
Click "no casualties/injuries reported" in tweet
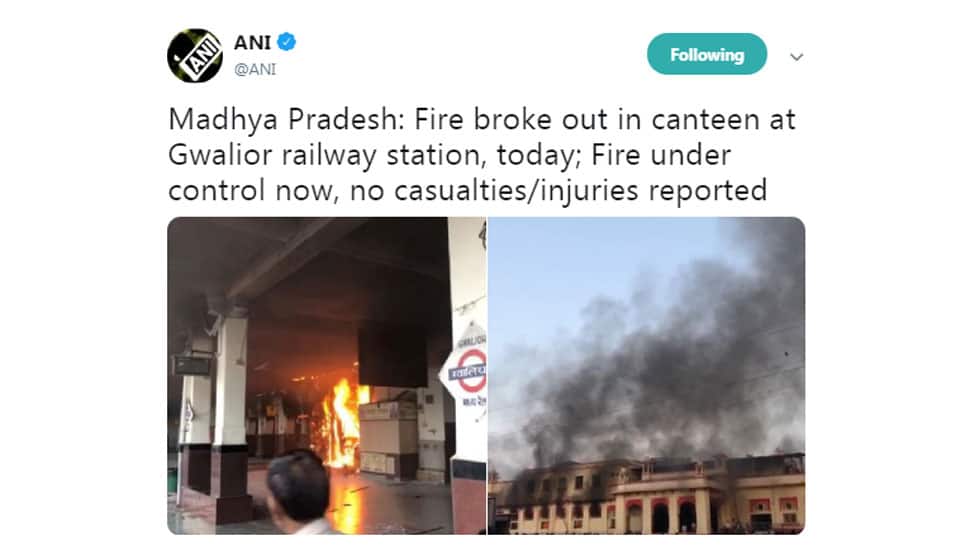[558, 191]
